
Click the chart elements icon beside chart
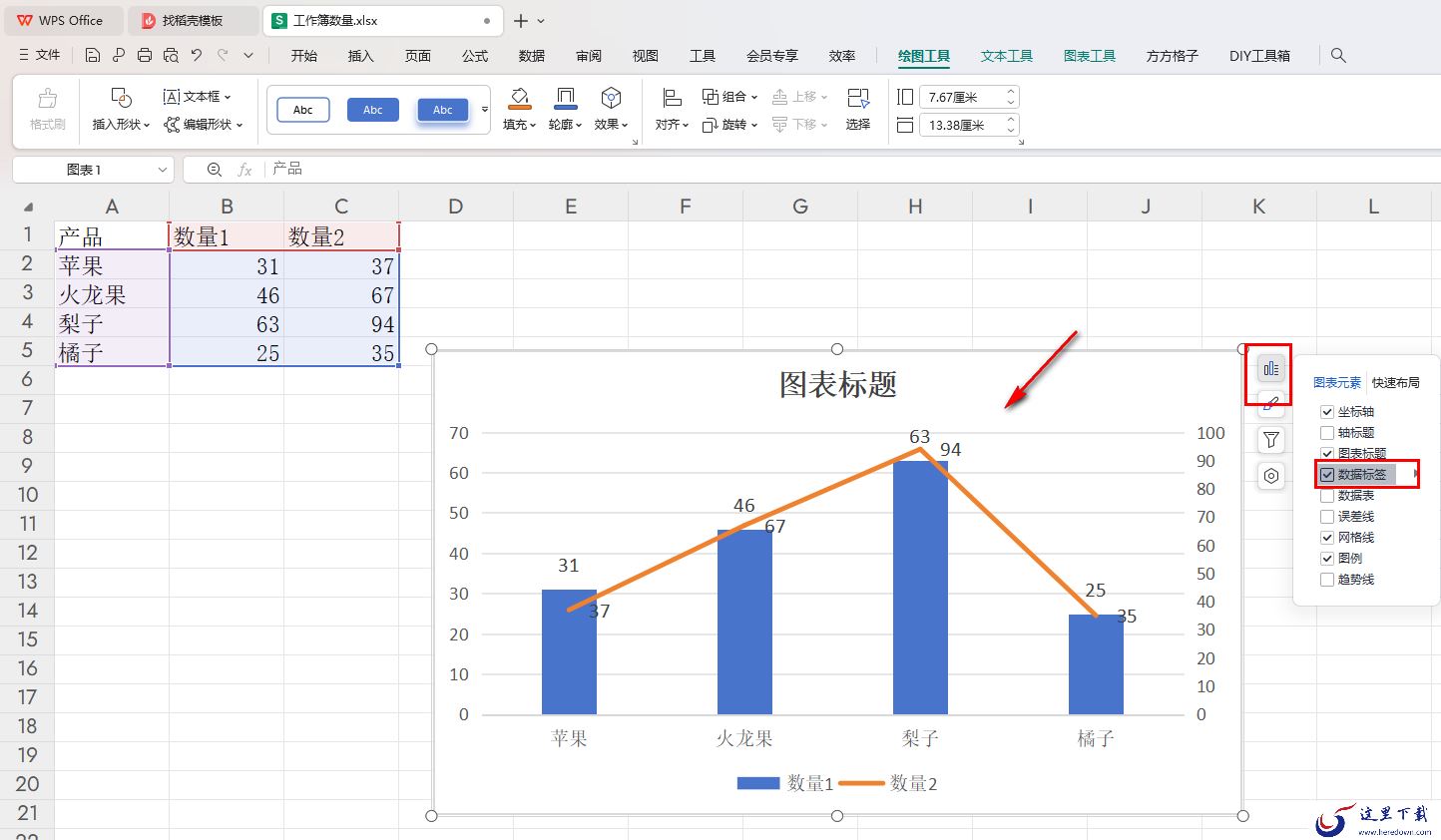tap(1270, 368)
